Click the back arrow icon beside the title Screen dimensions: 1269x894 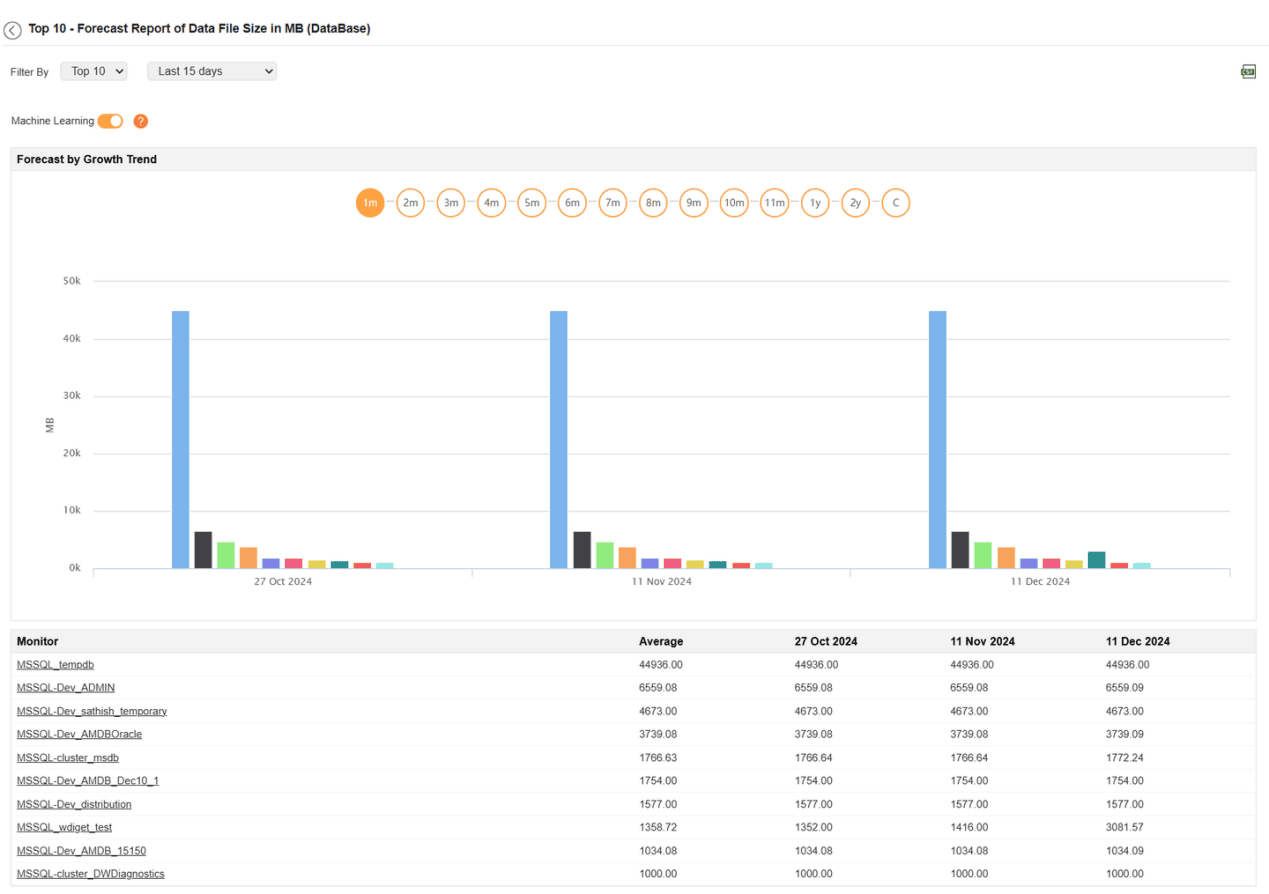(12, 30)
